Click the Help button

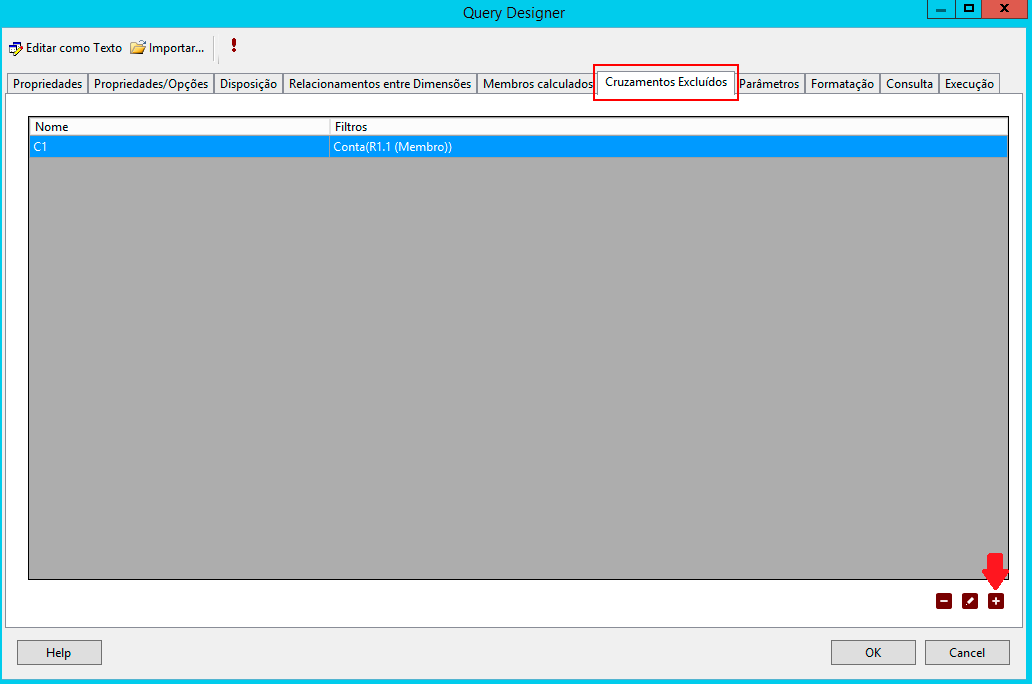coord(59,652)
